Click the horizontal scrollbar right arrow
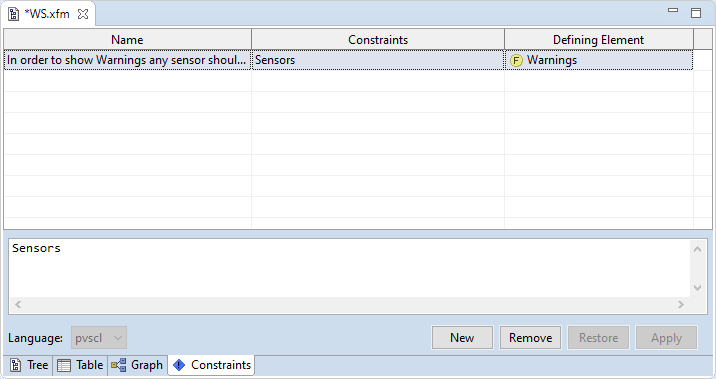This screenshot has width=716, height=379. click(681, 305)
